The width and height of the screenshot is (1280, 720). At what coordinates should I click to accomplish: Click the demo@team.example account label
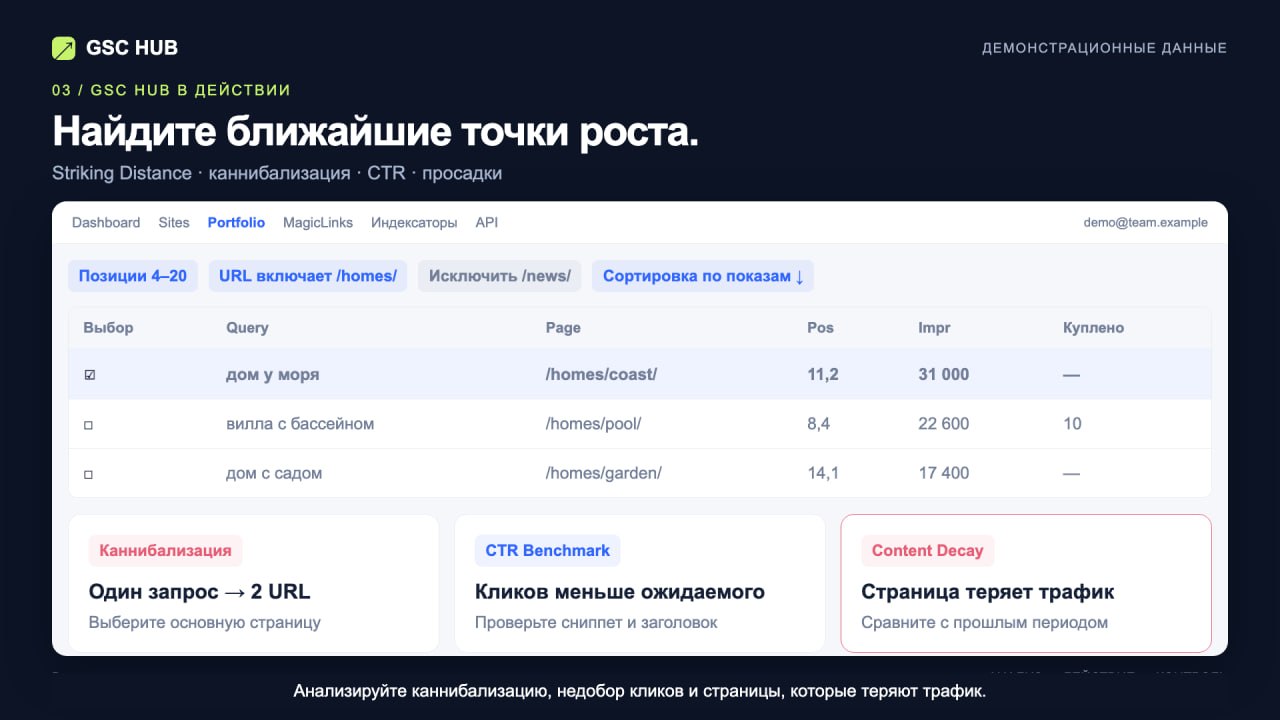click(1146, 223)
